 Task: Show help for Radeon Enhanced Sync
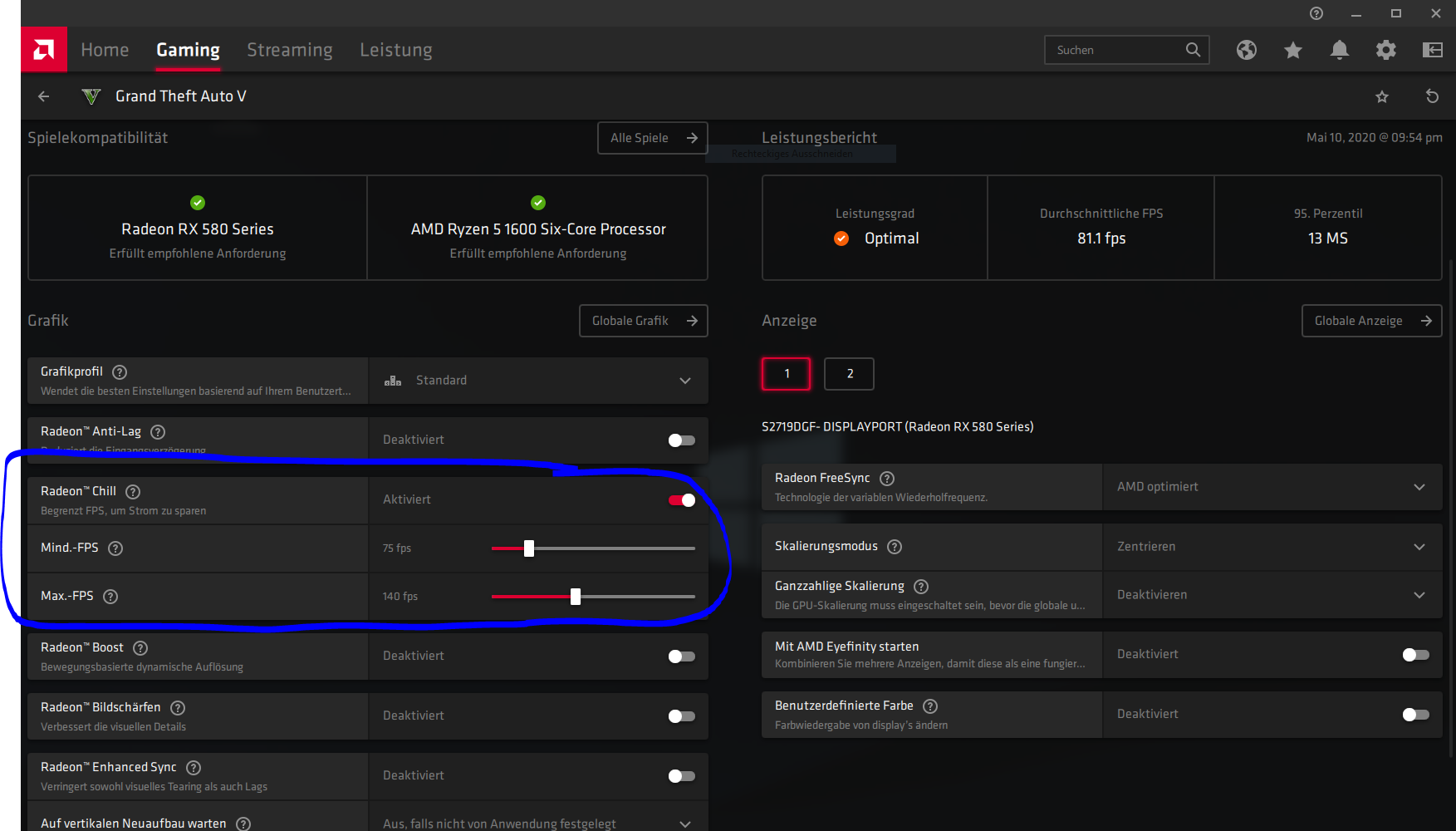[194, 768]
